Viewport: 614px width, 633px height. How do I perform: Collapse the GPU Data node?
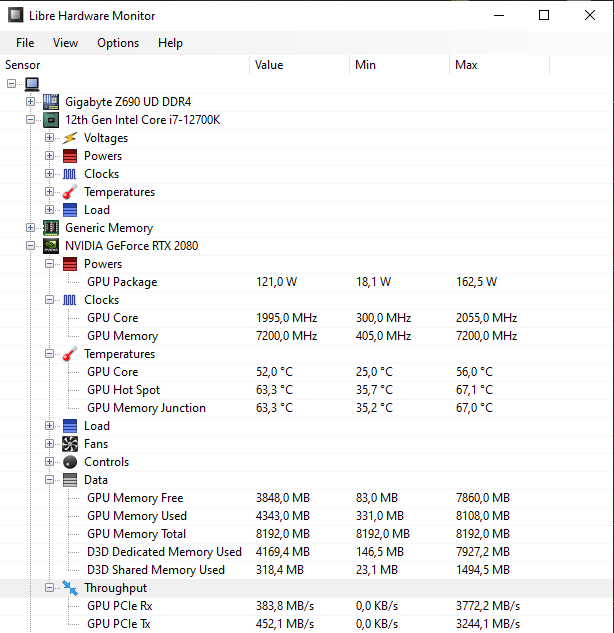[x=50, y=480]
